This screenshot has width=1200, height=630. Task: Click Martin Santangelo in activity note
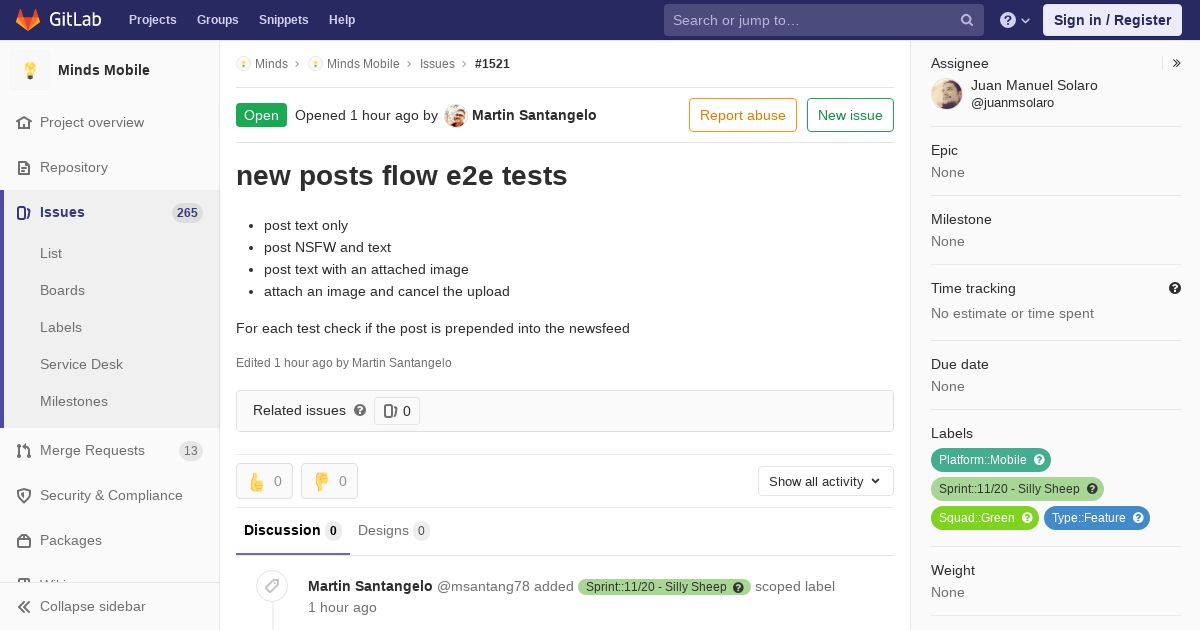[x=370, y=586]
